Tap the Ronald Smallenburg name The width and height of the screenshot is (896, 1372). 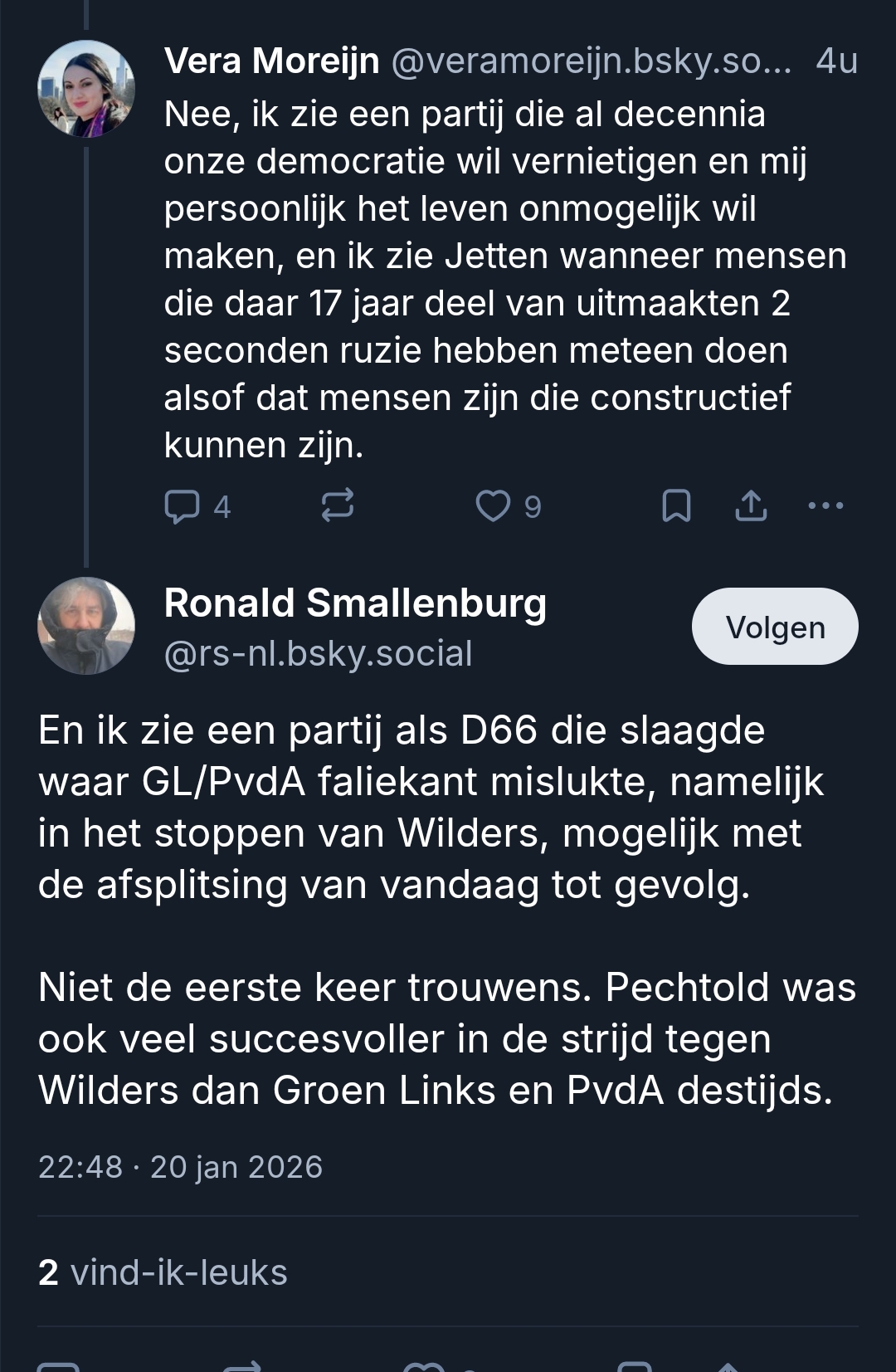point(355,603)
